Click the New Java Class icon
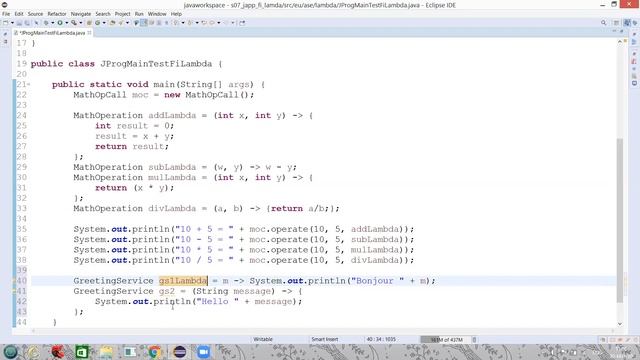 point(98,23)
